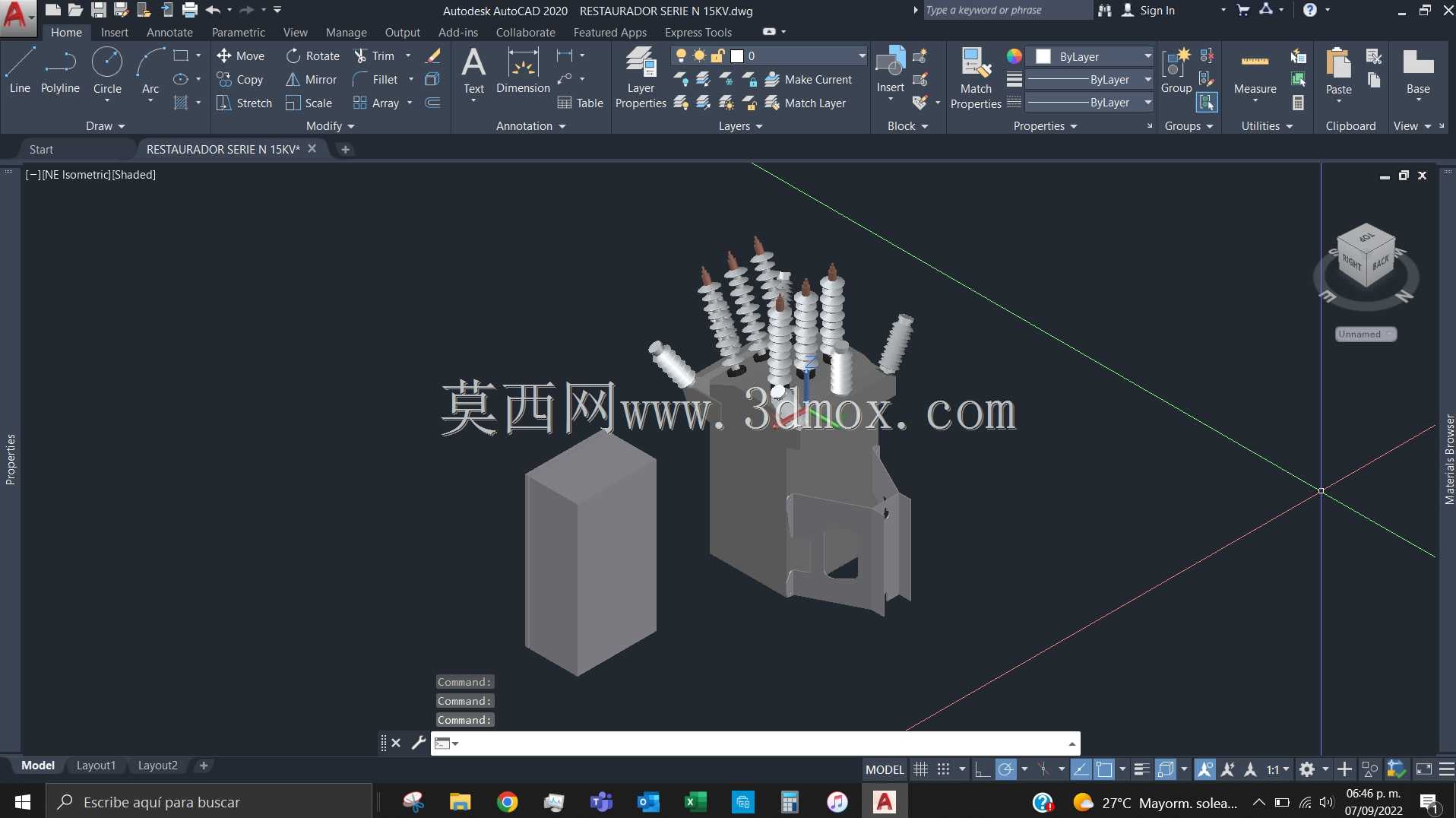The image size is (1456, 818).
Task: Open the Annotate ribbon tab
Action: 169,32
